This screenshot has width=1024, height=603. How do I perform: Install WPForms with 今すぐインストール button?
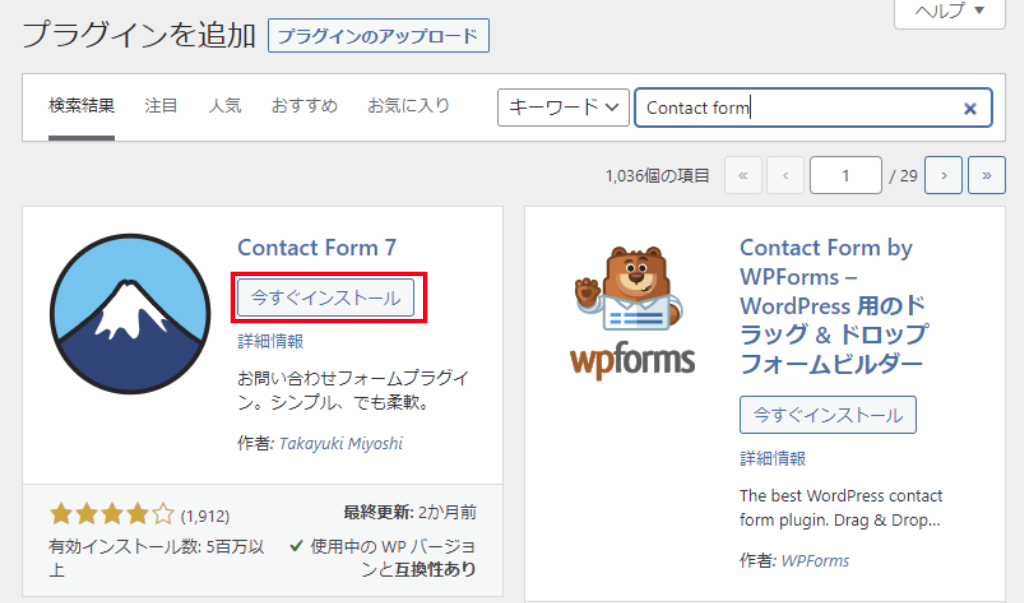tap(827, 415)
